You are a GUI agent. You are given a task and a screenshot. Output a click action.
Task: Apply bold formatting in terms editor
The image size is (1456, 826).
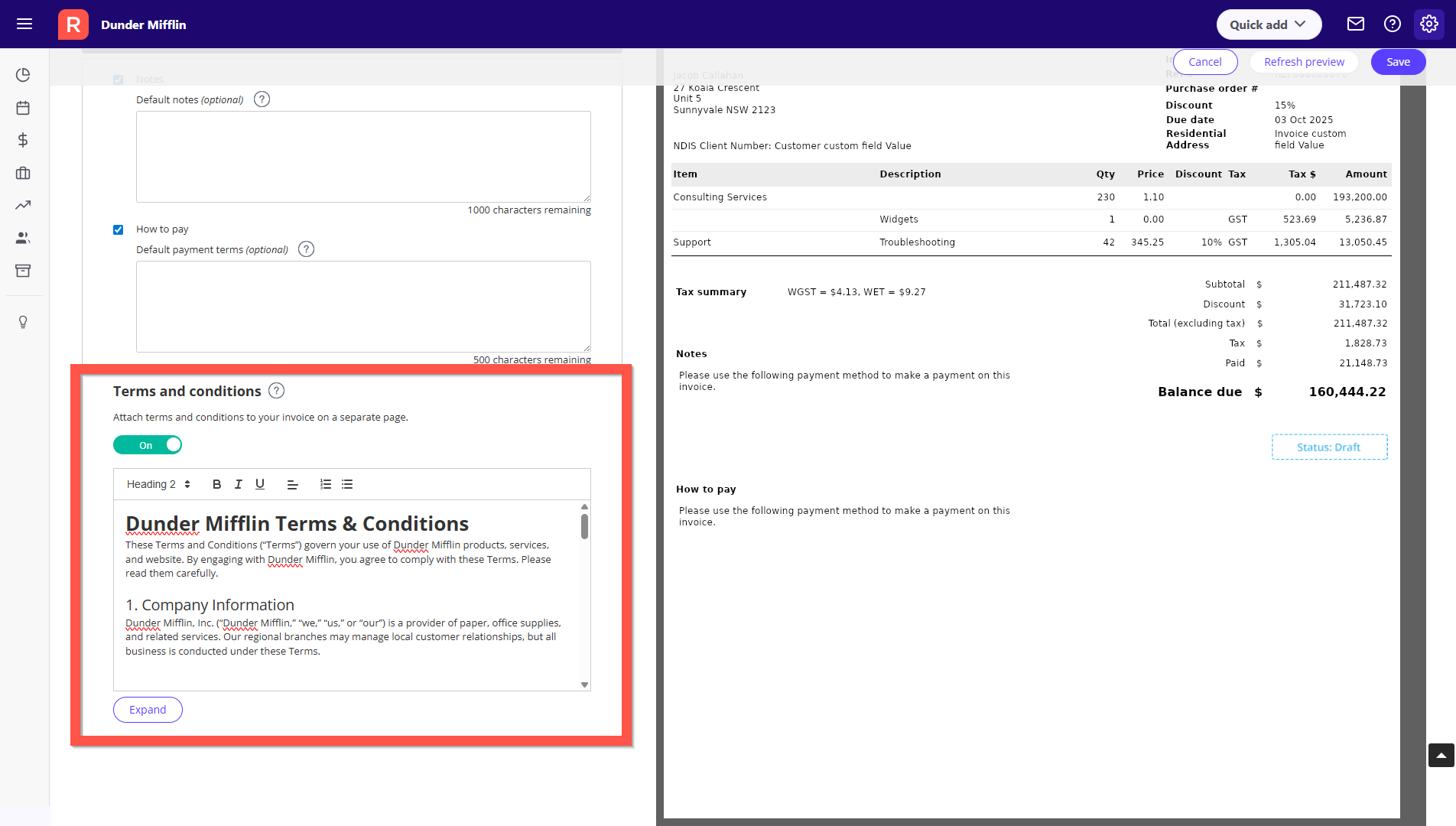click(216, 484)
